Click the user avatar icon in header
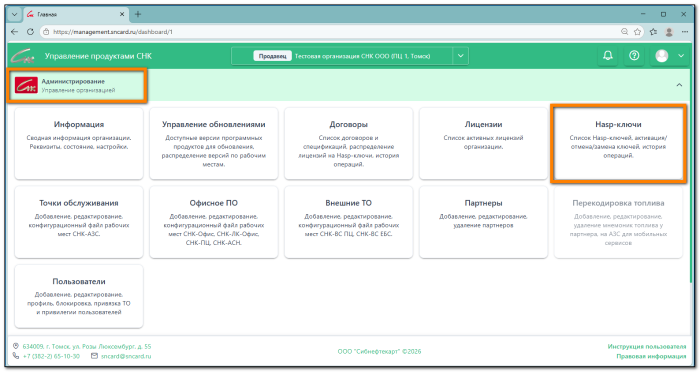This screenshot has width=700, height=372. 662,56
